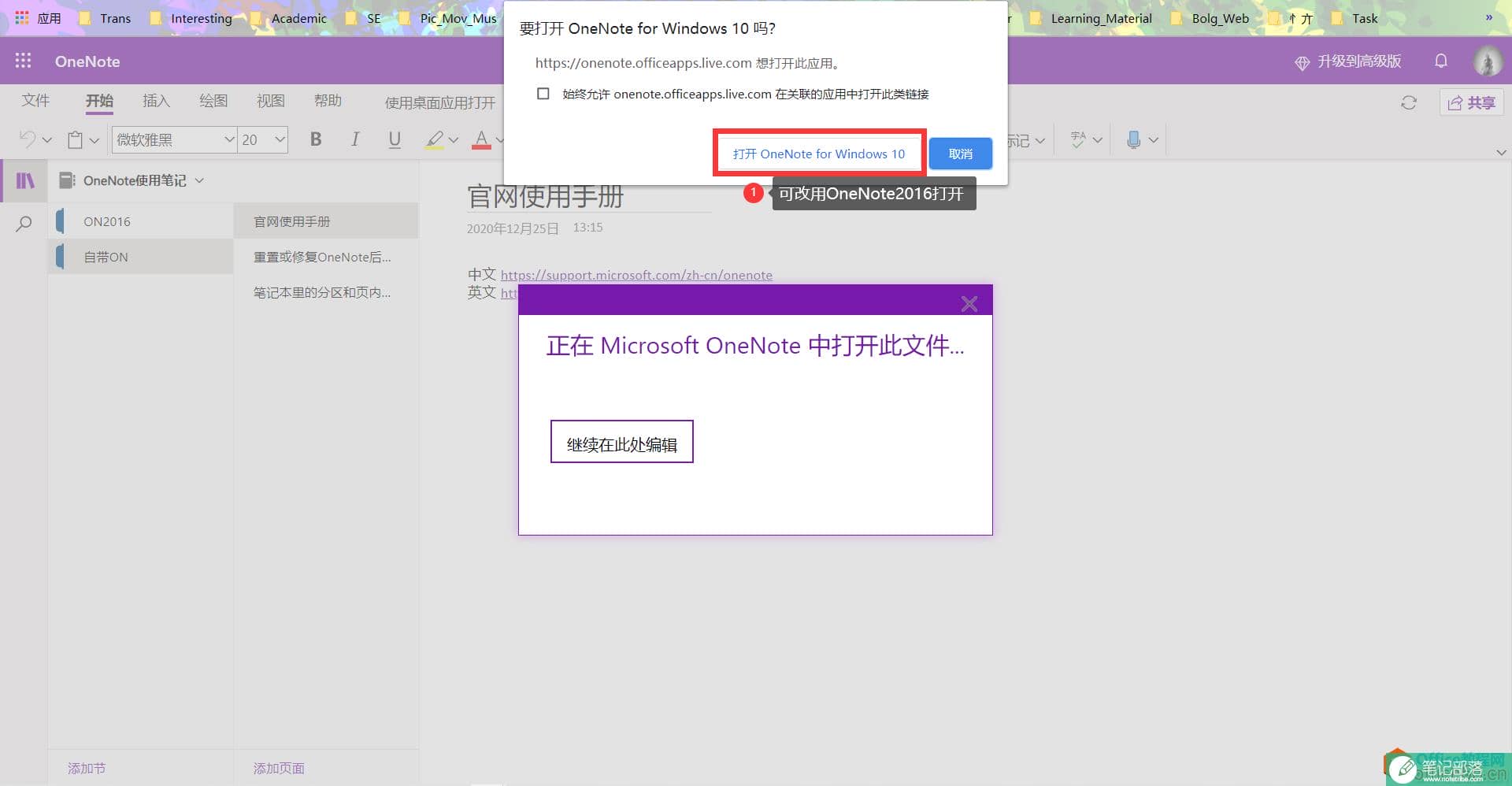Click the 共享 share button

click(1471, 102)
